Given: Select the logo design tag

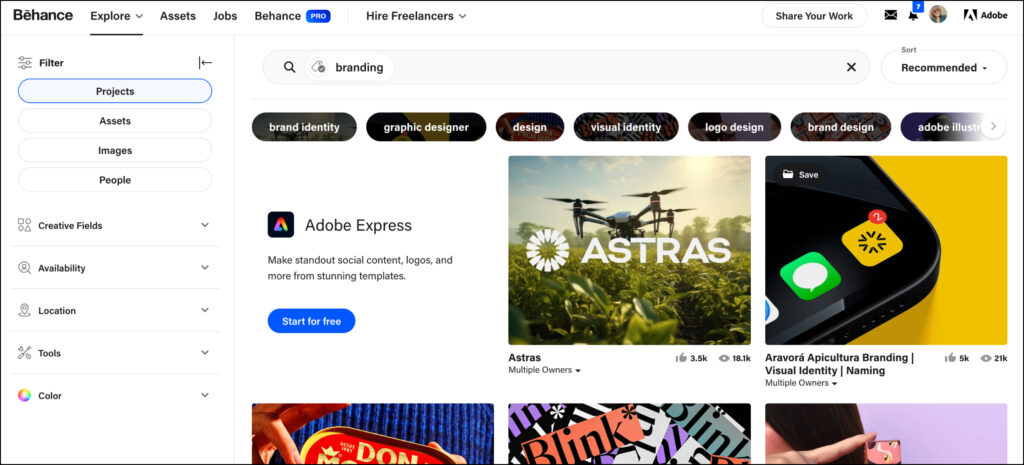Looking at the screenshot, I should pos(734,127).
